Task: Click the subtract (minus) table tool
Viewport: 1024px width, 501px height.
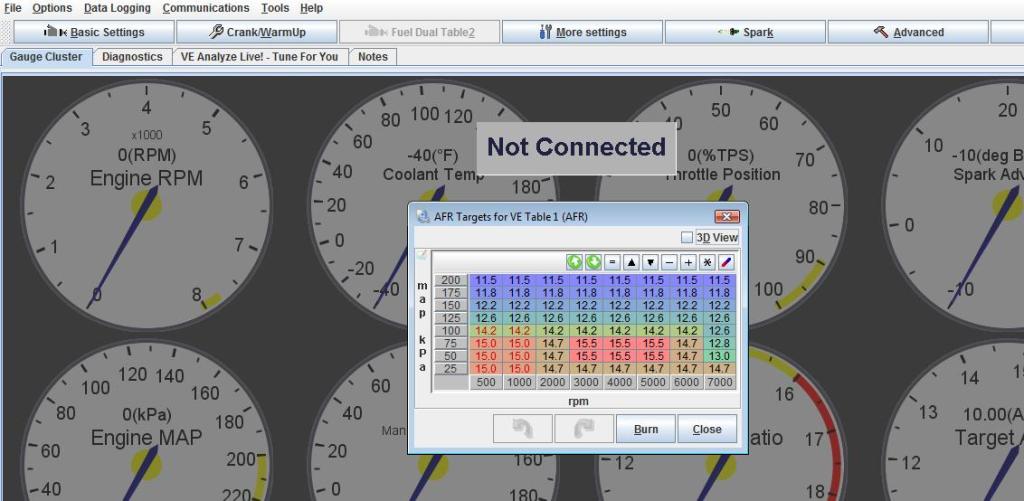Action: click(669, 262)
